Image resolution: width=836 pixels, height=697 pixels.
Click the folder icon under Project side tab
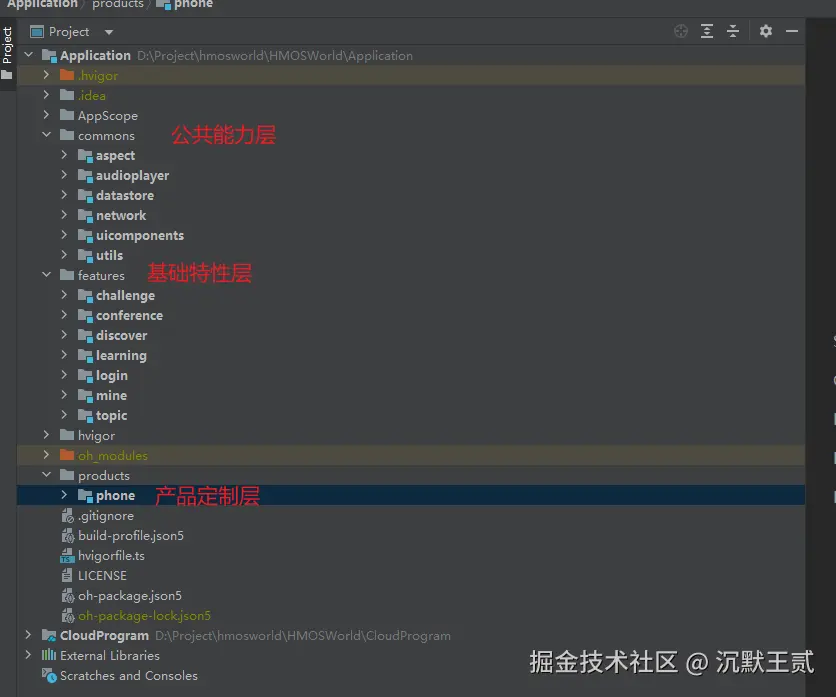pos(7,75)
